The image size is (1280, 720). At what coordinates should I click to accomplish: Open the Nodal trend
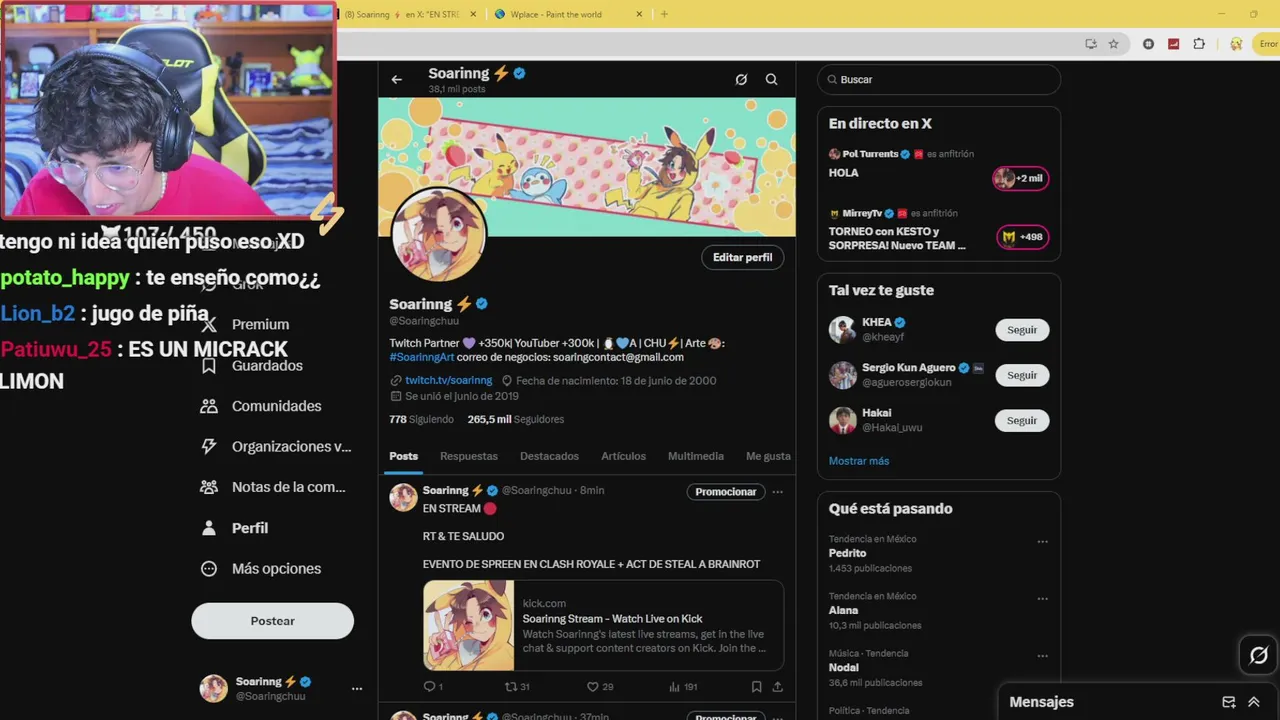843,667
